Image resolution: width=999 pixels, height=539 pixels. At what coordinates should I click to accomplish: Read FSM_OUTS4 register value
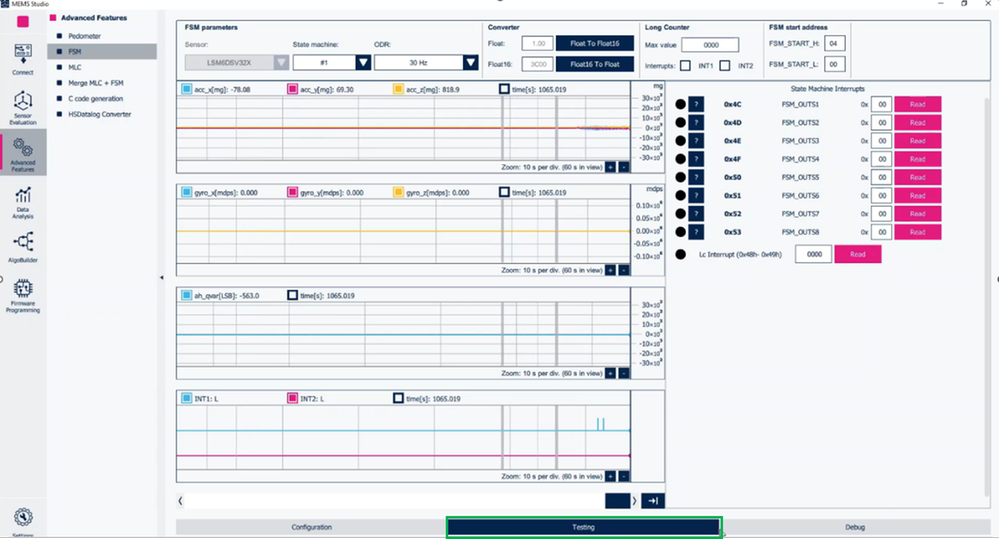click(917, 159)
